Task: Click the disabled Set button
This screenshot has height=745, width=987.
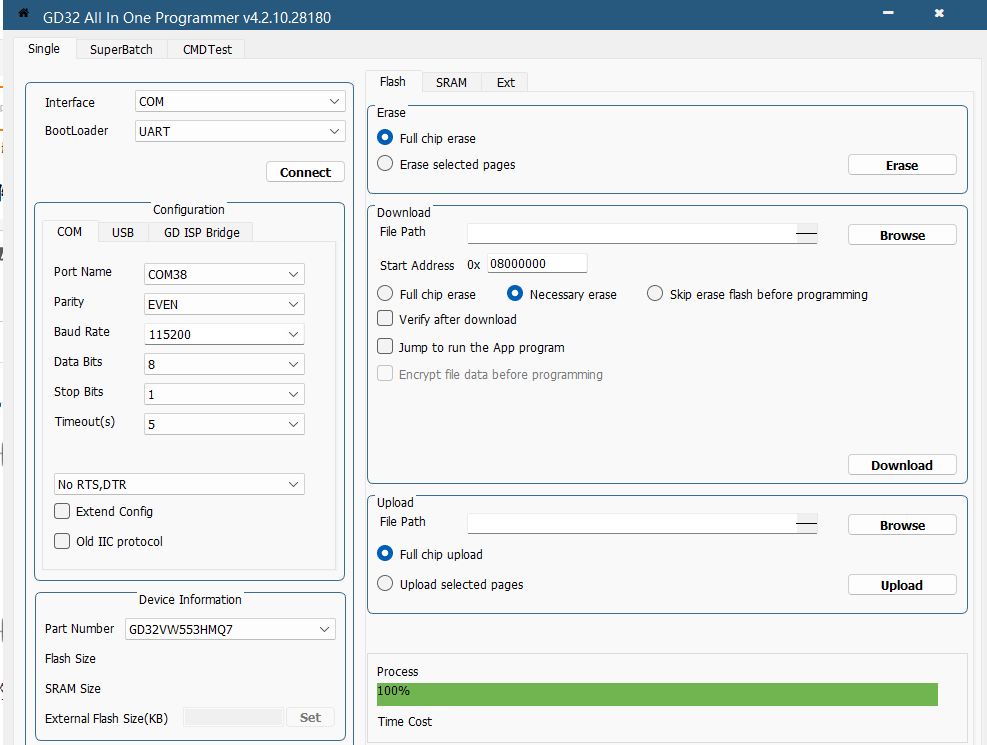Action: [x=310, y=717]
